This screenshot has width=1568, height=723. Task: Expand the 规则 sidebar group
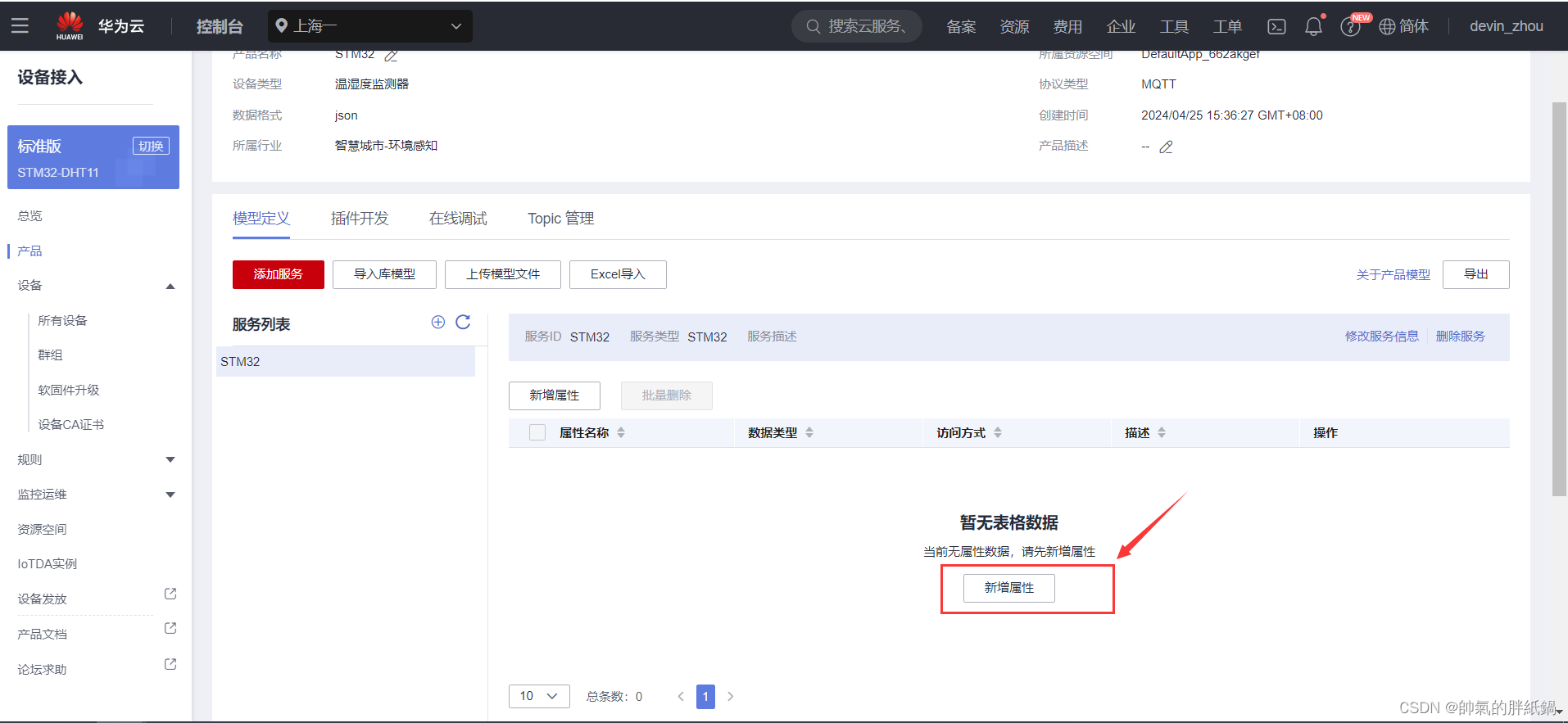(x=170, y=460)
